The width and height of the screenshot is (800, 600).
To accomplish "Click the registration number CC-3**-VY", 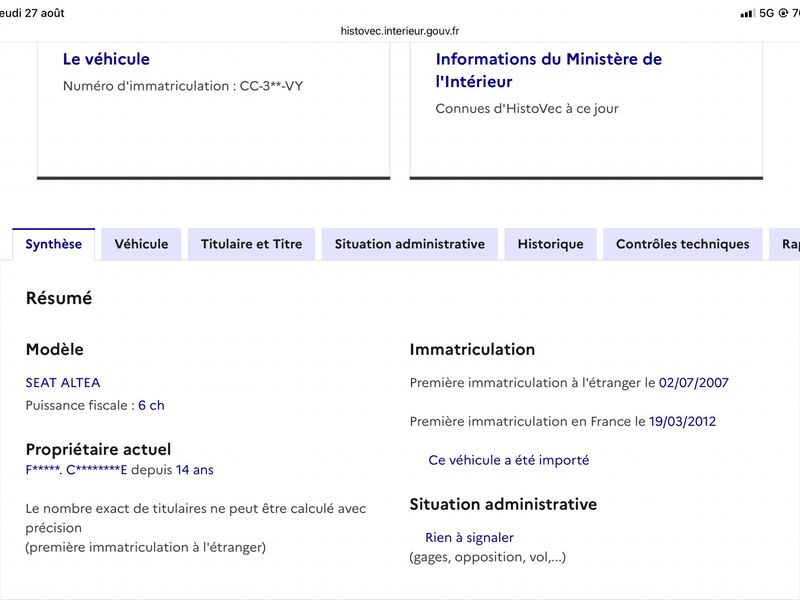I will coord(271,86).
